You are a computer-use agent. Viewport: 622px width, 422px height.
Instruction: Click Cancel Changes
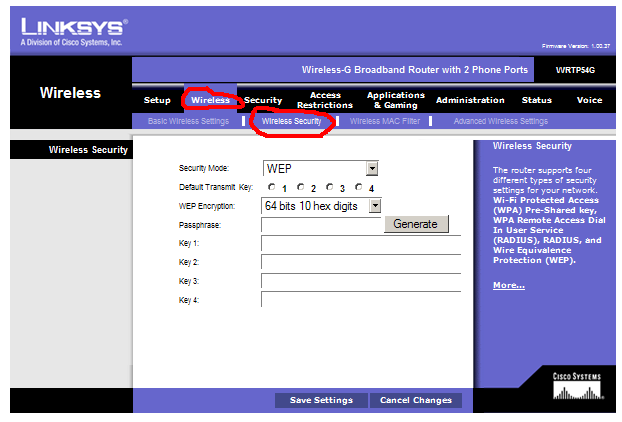416,400
